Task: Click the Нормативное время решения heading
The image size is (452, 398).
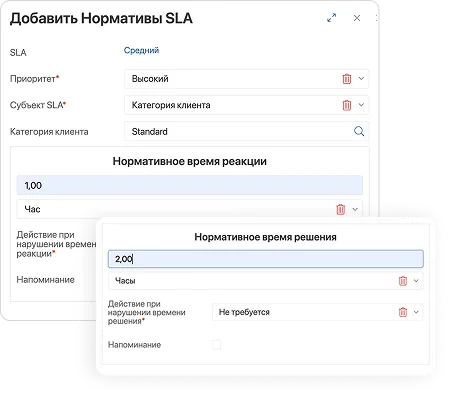Action: [x=265, y=237]
